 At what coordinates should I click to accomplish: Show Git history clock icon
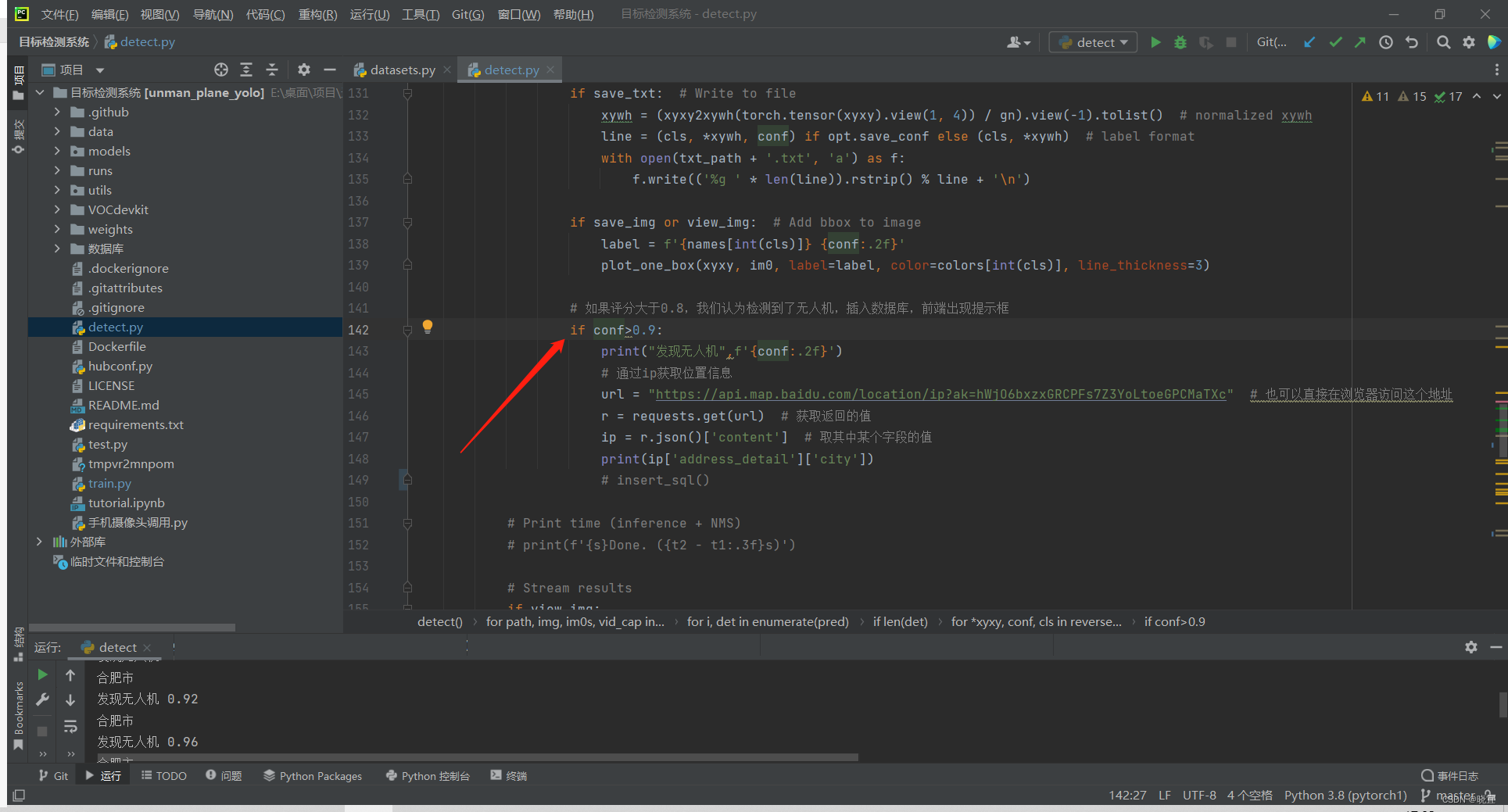click(1385, 42)
